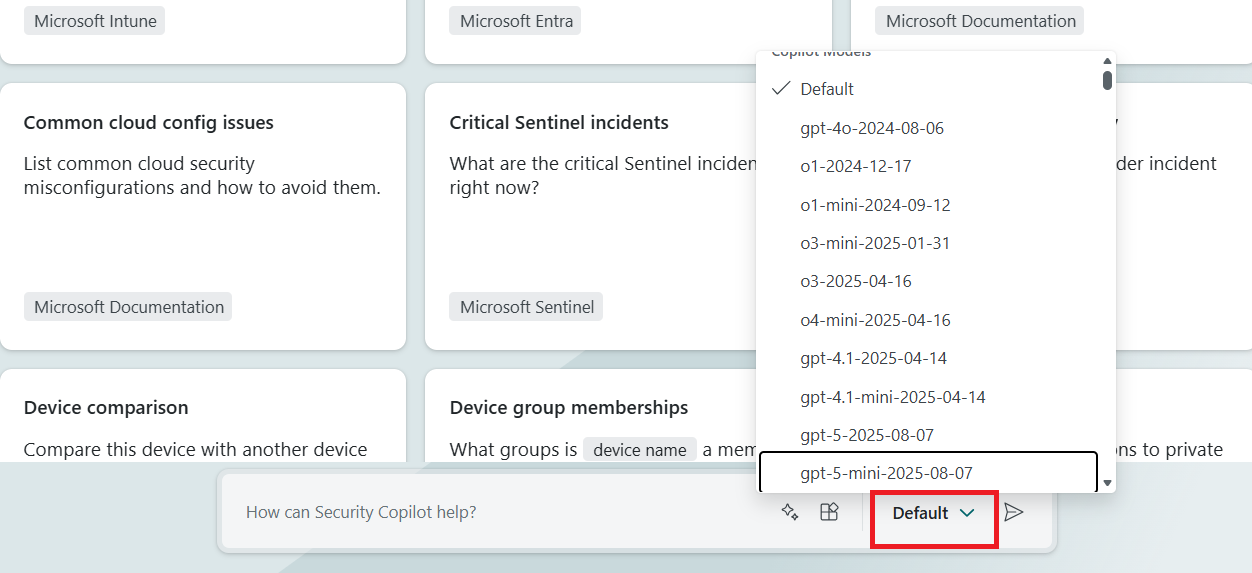Open the Critical Sentinel incidents prompt card

point(590,216)
